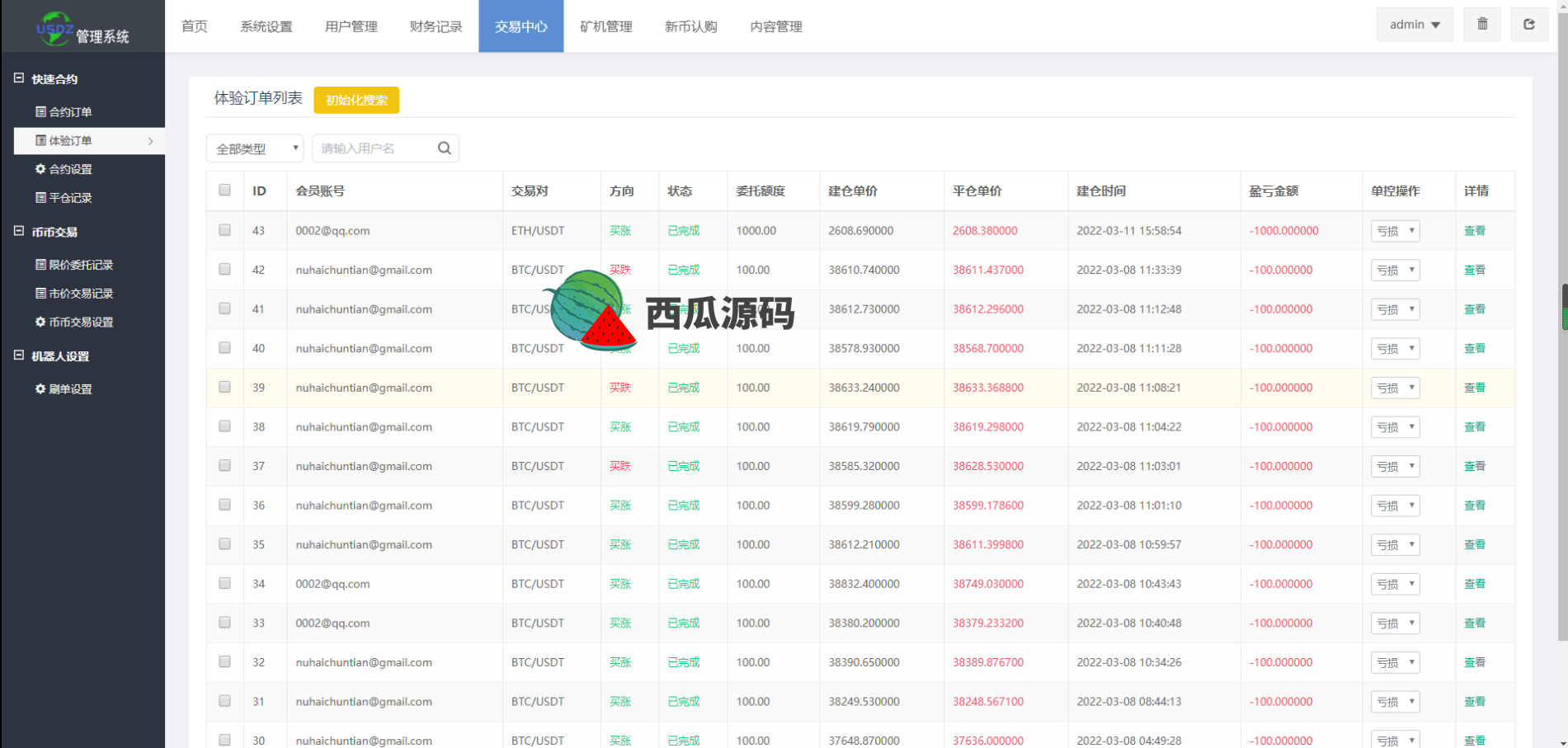Image resolution: width=1568 pixels, height=748 pixels.
Task: Click the 建仓时间 column header
Action: [1101, 191]
